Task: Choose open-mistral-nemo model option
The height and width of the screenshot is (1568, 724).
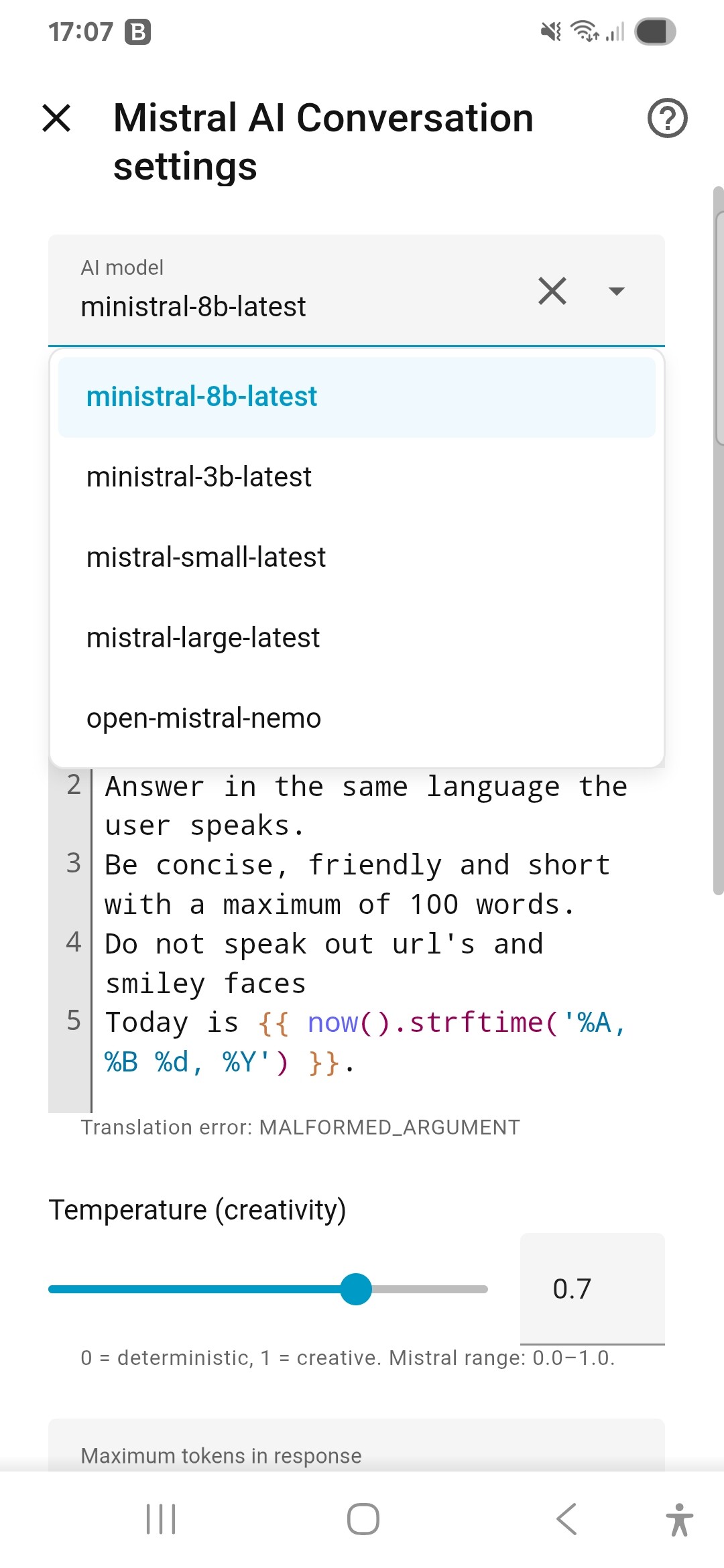Action: pos(357,718)
